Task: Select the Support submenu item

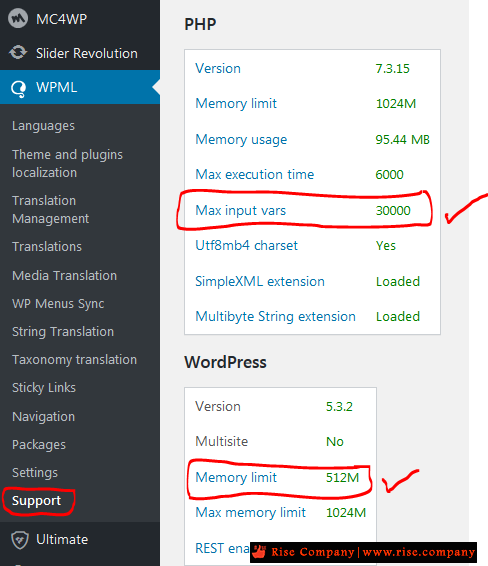Action: [36, 501]
